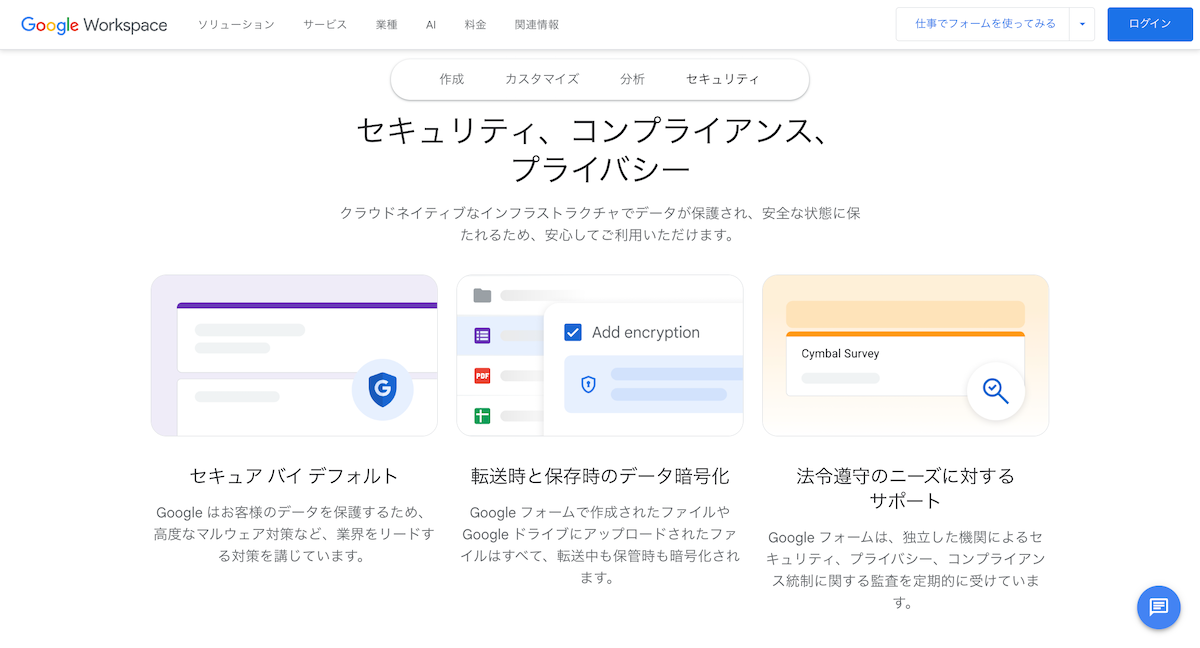The width and height of the screenshot is (1200, 648).
Task: Open the Google Workspace logo home link
Action: 94,24
